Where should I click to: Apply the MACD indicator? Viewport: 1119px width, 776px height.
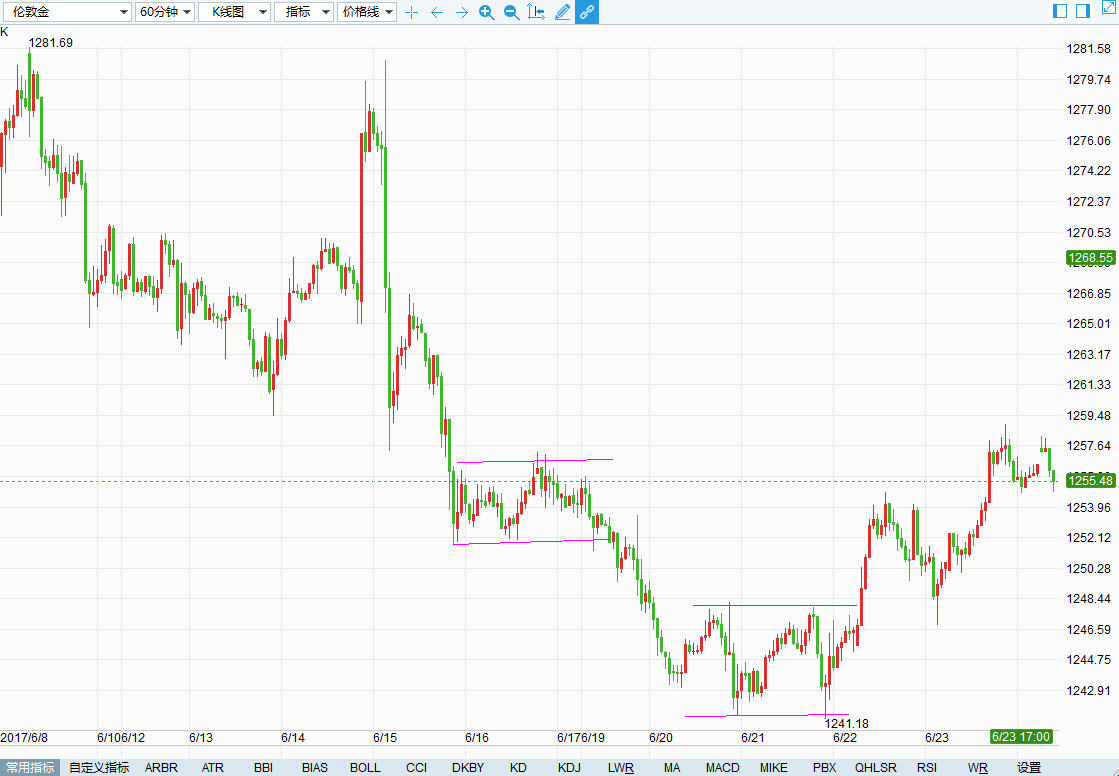coord(722,768)
